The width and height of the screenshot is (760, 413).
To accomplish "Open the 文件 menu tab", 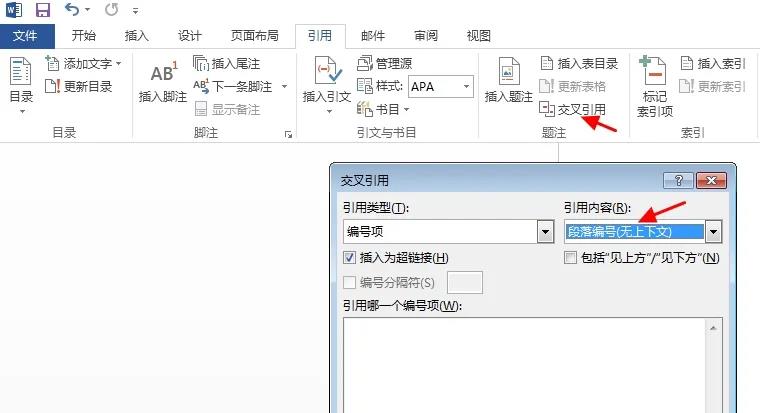I will pyautogui.click(x=27, y=35).
